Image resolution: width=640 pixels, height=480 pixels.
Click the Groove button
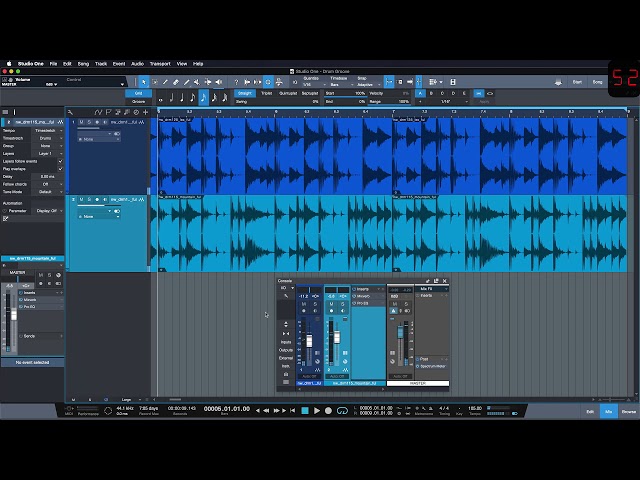coord(138,101)
